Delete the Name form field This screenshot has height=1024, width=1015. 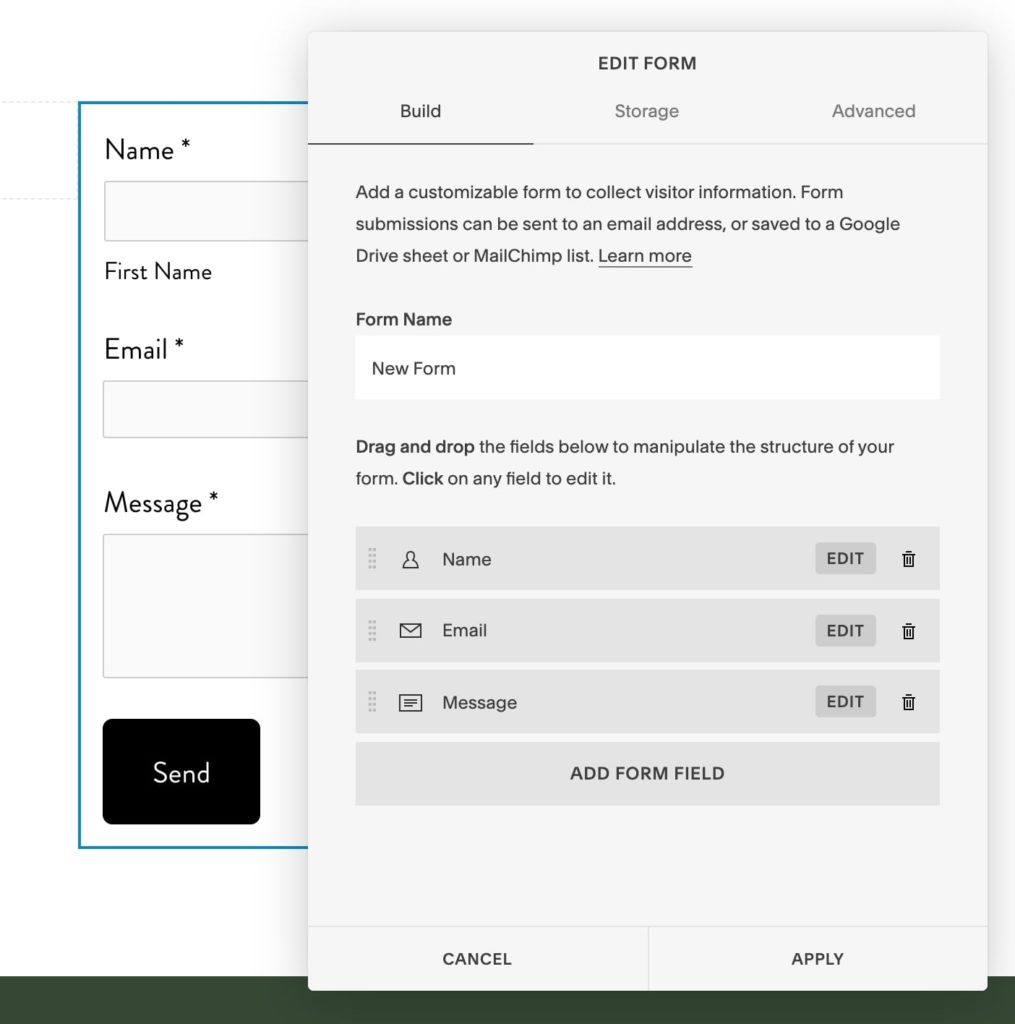pyautogui.click(x=908, y=559)
